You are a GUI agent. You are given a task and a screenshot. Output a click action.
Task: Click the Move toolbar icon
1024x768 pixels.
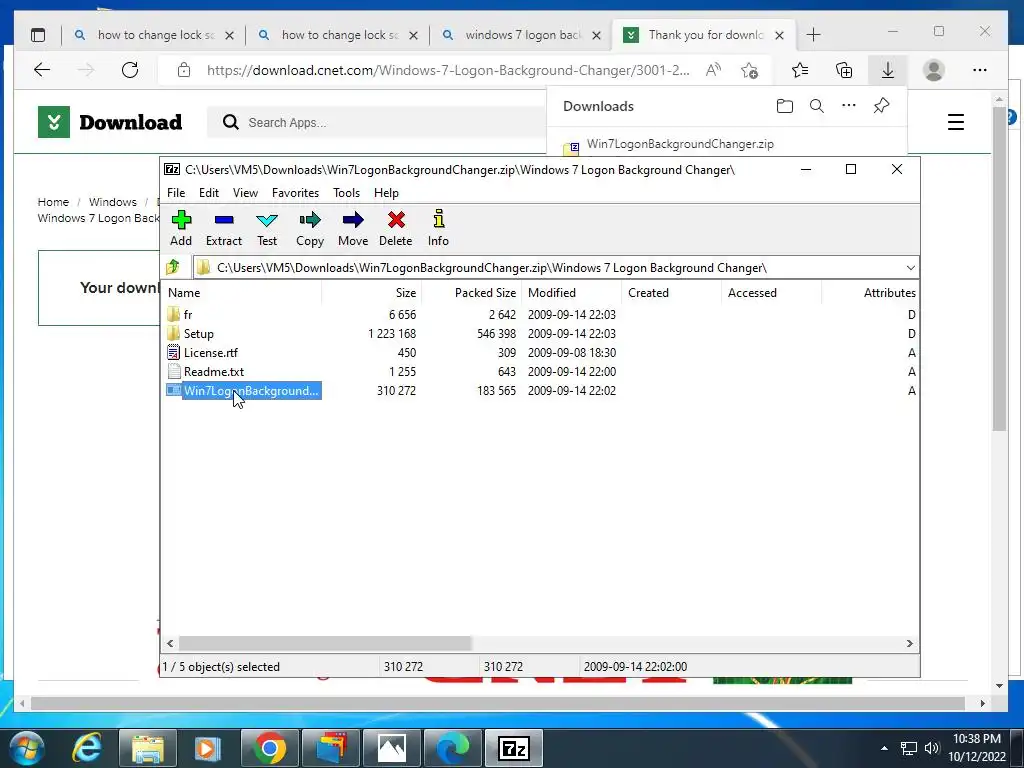tap(353, 228)
